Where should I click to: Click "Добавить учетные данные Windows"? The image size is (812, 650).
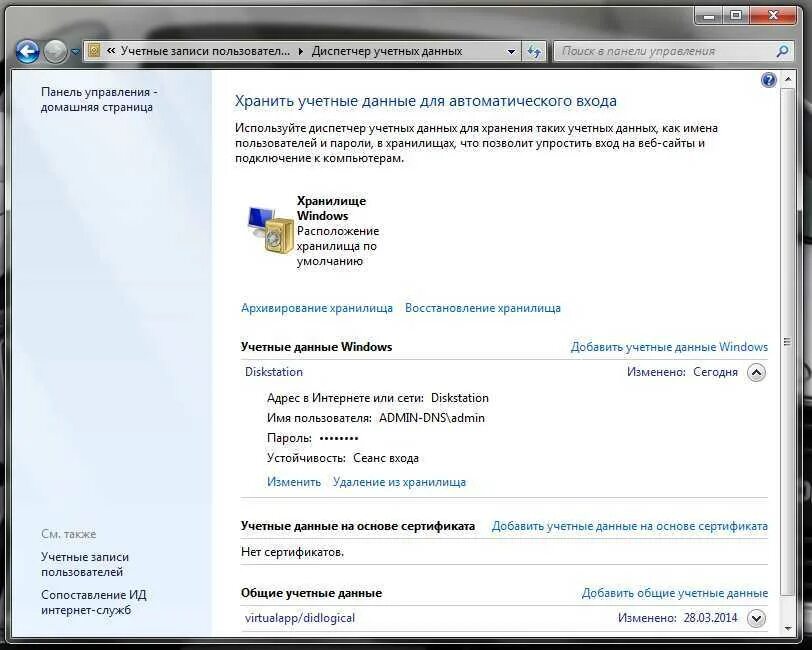tap(669, 346)
